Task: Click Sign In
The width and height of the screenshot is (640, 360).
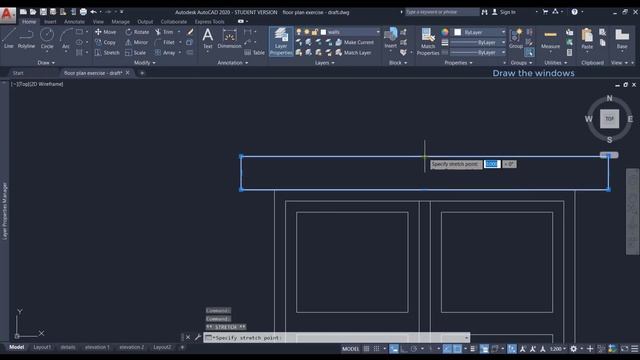Action: pyautogui.click(x=504, y=12)
